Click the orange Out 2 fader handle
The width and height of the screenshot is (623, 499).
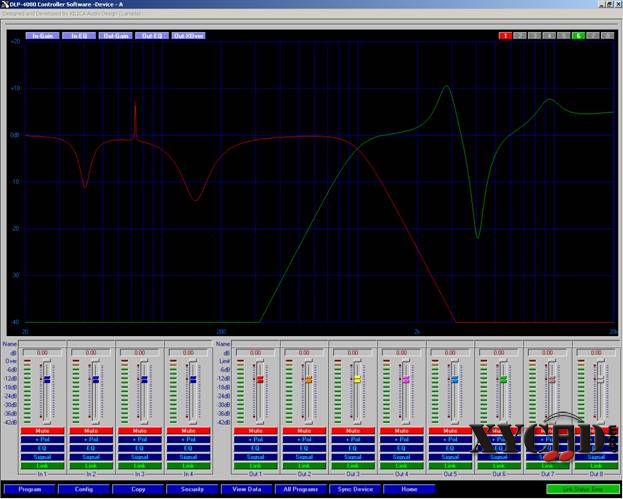[x=309, y=379]
